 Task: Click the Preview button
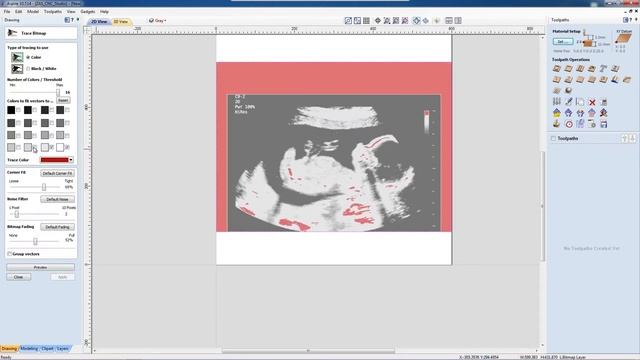40,267
